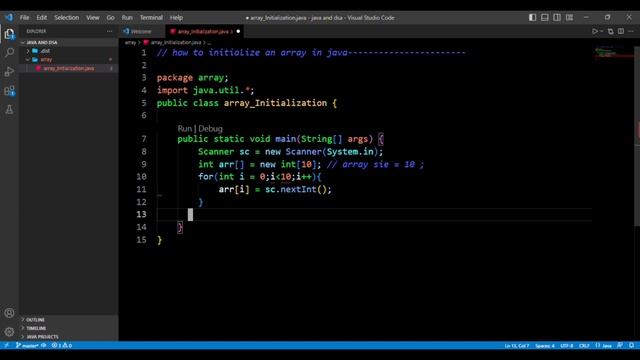
Task: Place the cursor on line number 15
Action: pyautogui.click(x=141, y=240)
